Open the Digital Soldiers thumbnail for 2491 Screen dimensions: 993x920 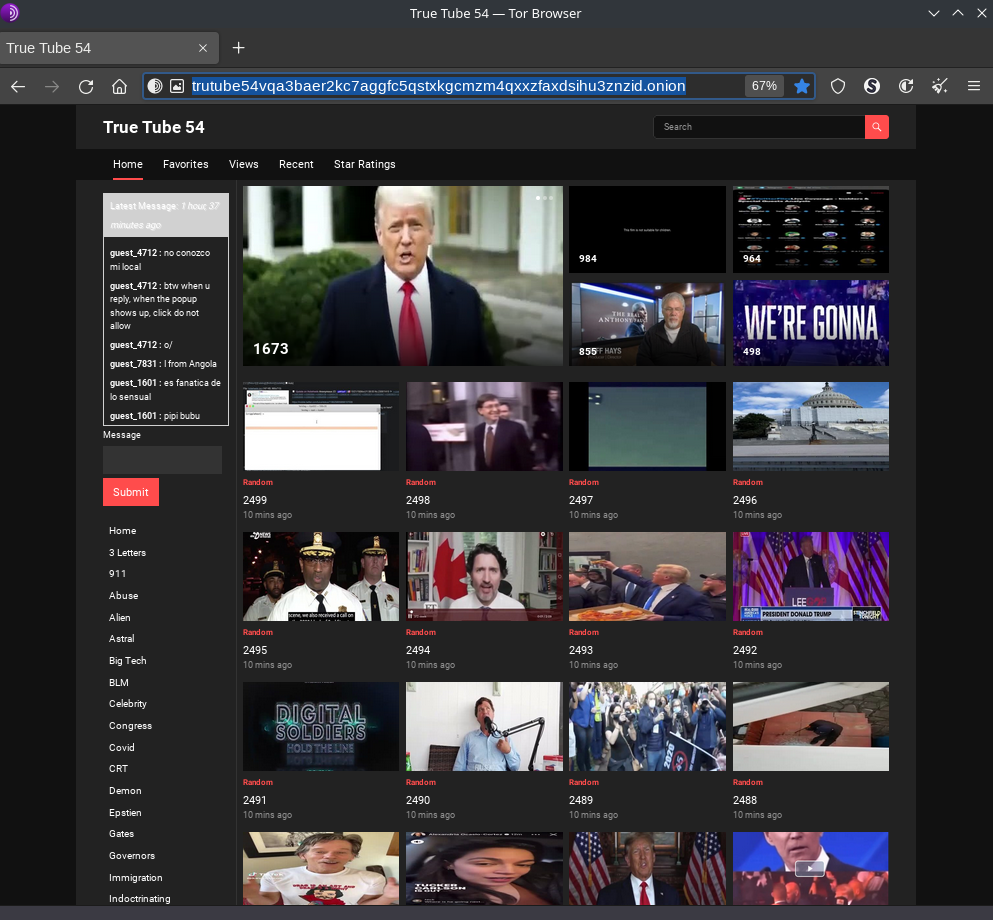click(x=321, y=726)
